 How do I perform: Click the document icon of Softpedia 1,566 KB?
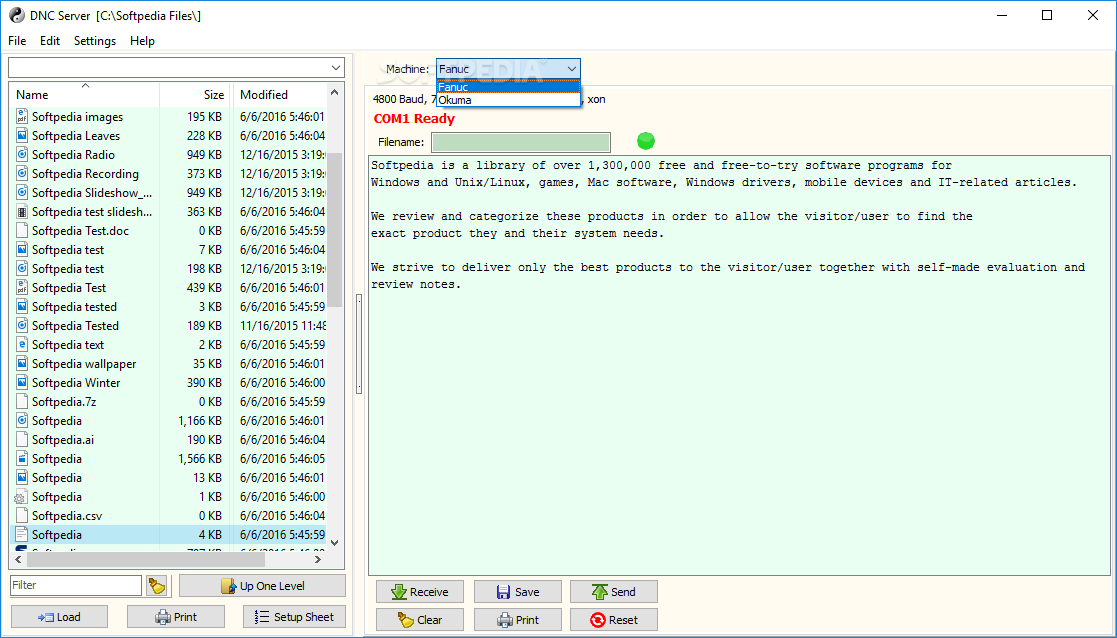(21, 459)
